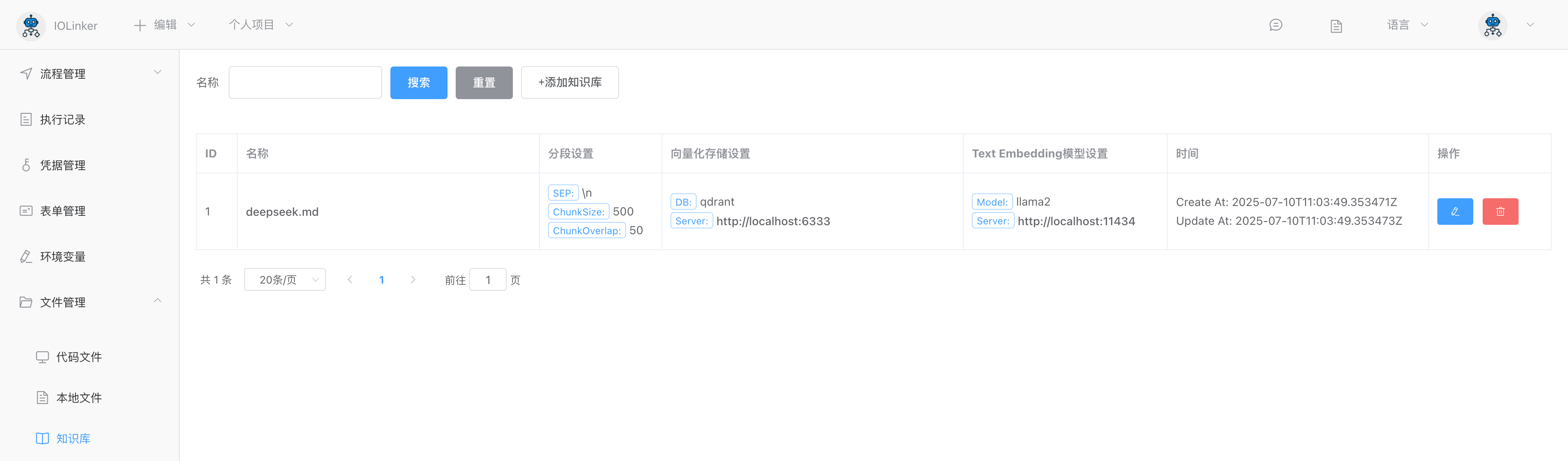Delete the deepseek.md knowledge base

tap(1500, 212)
